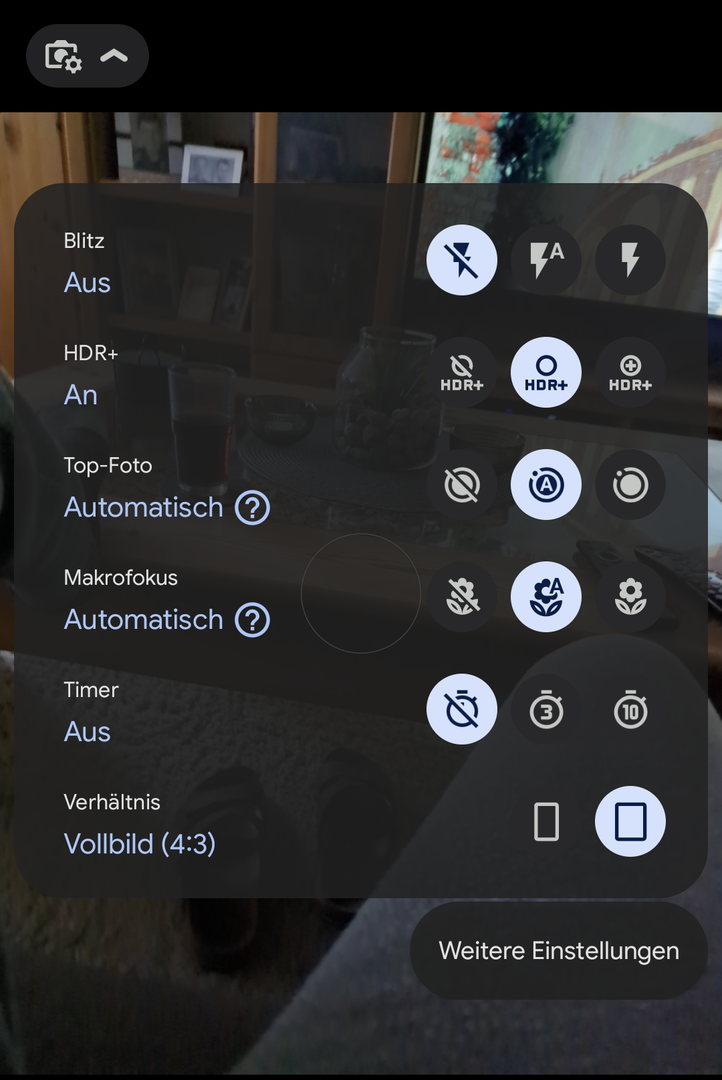
Task: Select flash off icon
Action: (x=462, y=260)
